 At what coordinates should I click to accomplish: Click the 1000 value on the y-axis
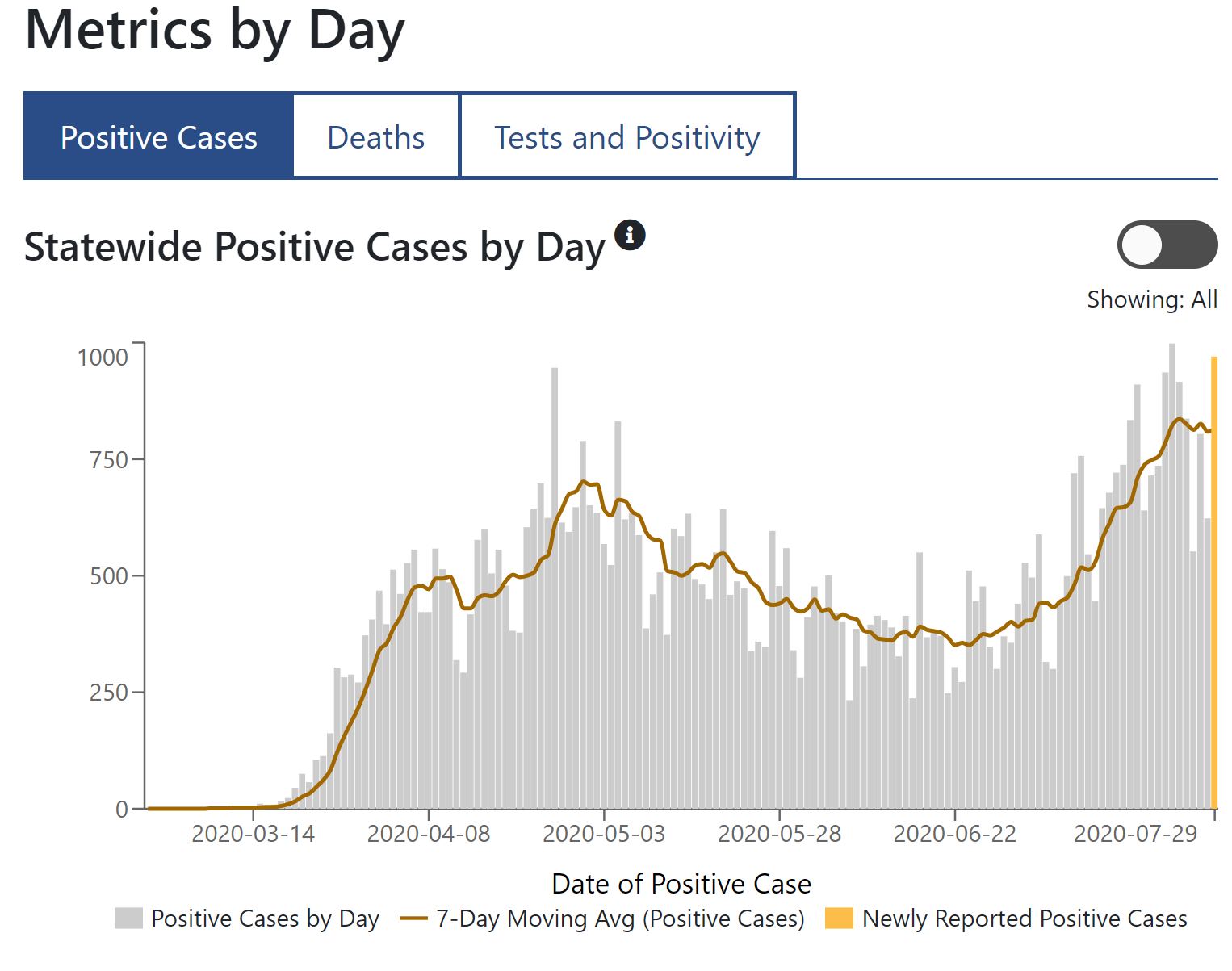[x=103, y=357]
